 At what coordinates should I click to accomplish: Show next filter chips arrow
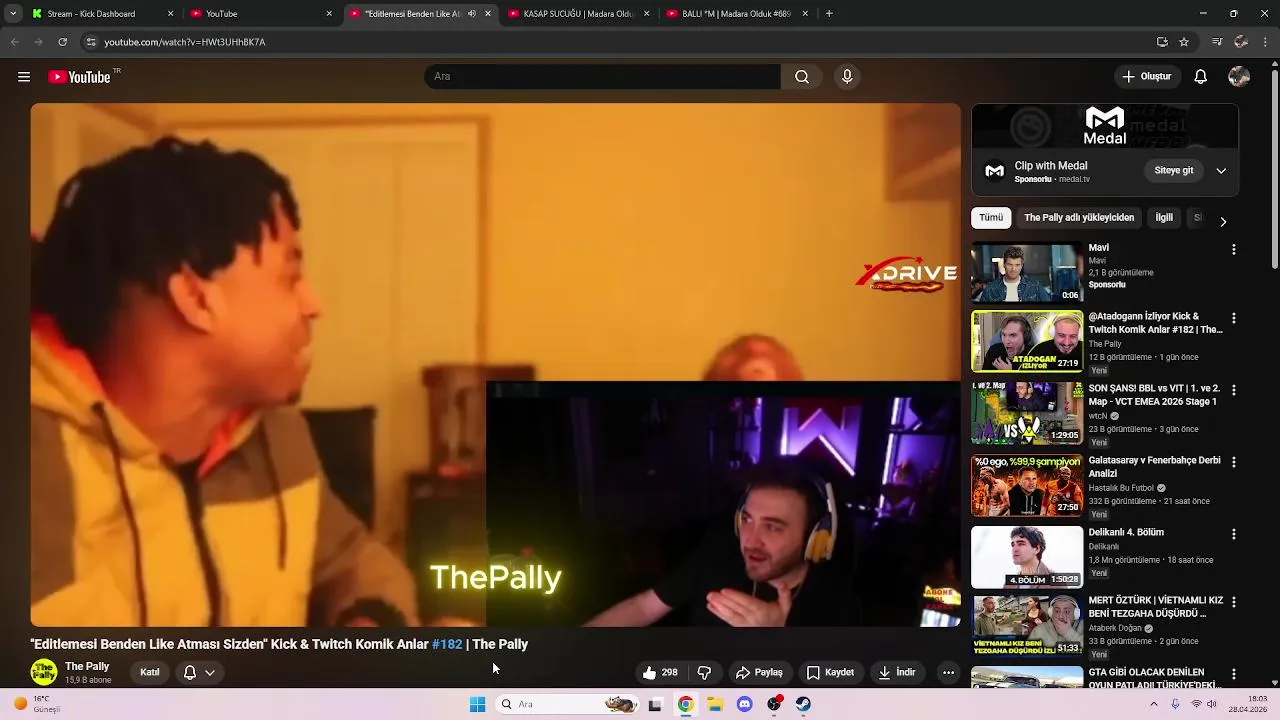pyautogui.click(x=1223, y=221)
